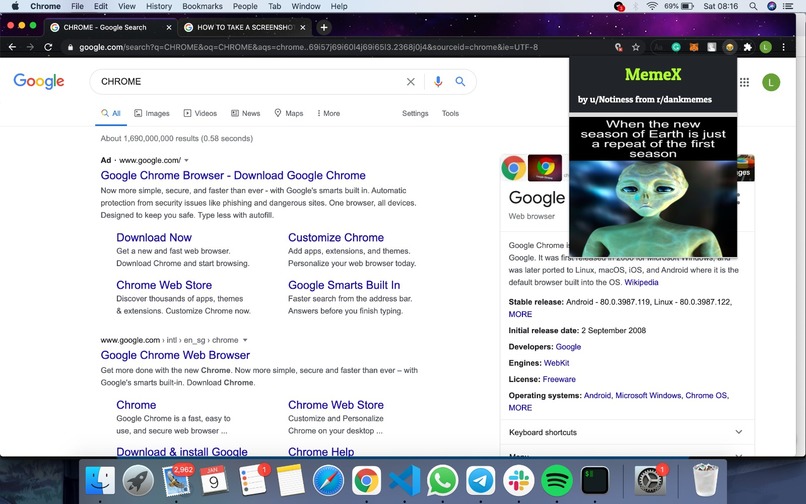Close the HOW TO TAKE A SCREENSHOT tab
The image size is (806, 504).
(303, 27)
